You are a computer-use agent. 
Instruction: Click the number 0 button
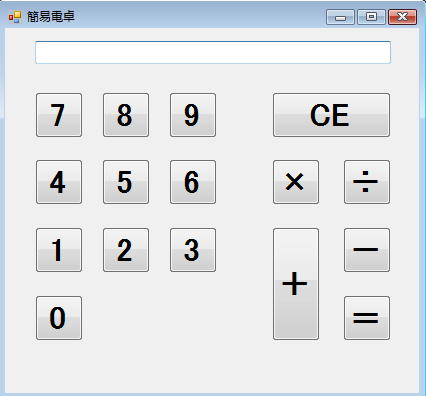[59, 318]
